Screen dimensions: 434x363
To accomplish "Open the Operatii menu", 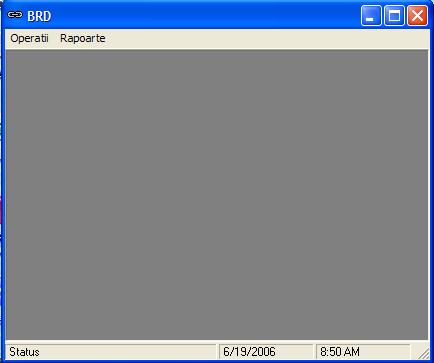I will tap(29, 38).
